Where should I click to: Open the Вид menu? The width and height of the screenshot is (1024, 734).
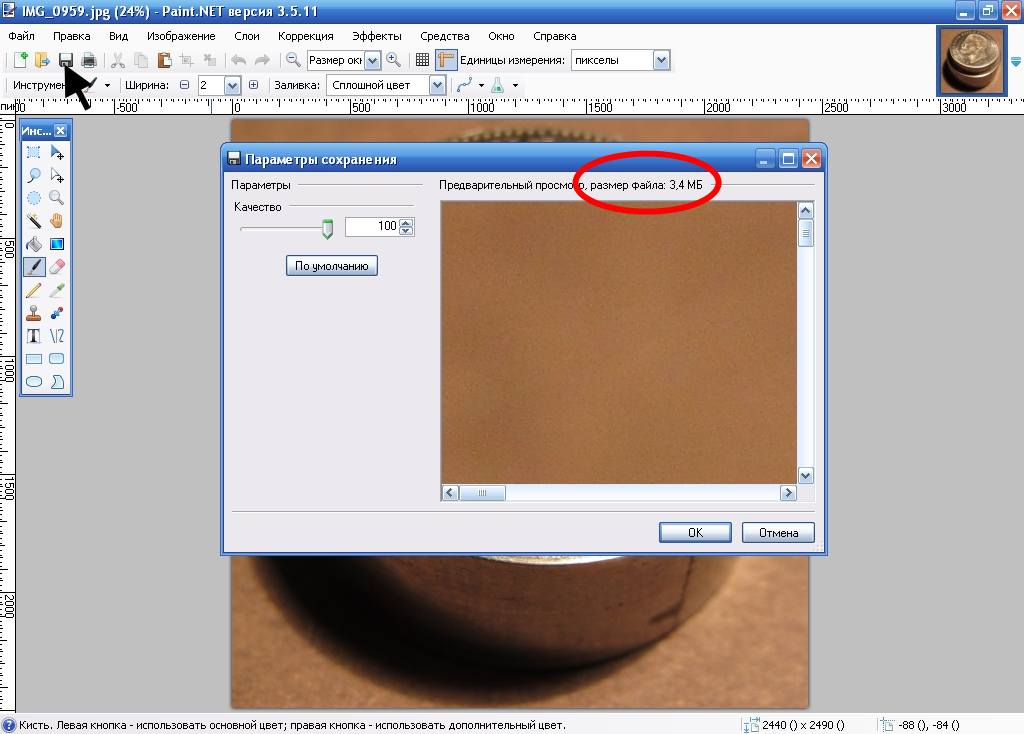(x=118, y=36)
